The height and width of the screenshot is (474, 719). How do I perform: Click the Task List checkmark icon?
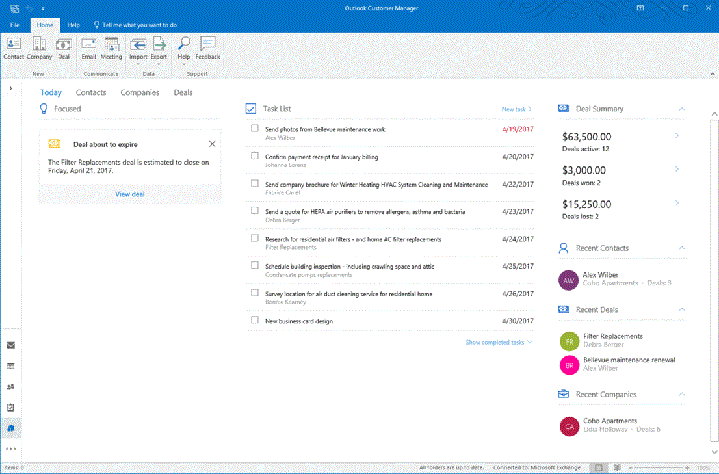(251, 109)
